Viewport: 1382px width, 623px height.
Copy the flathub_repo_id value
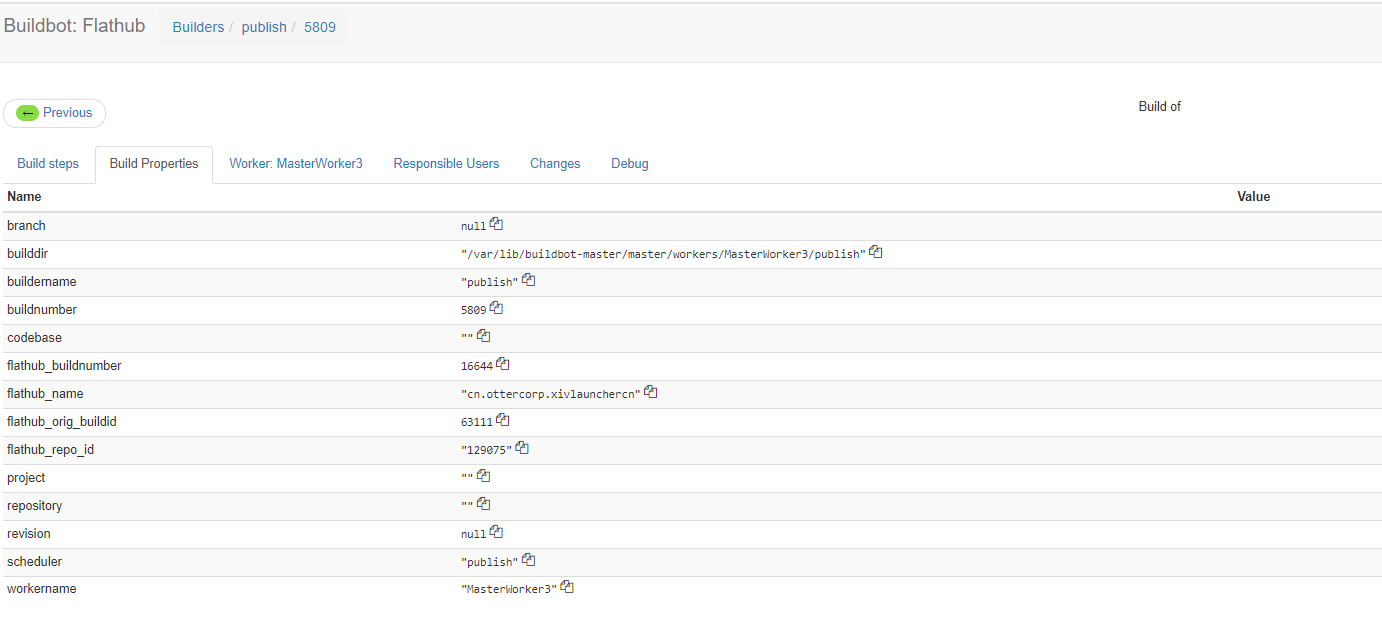pos(521,447)
